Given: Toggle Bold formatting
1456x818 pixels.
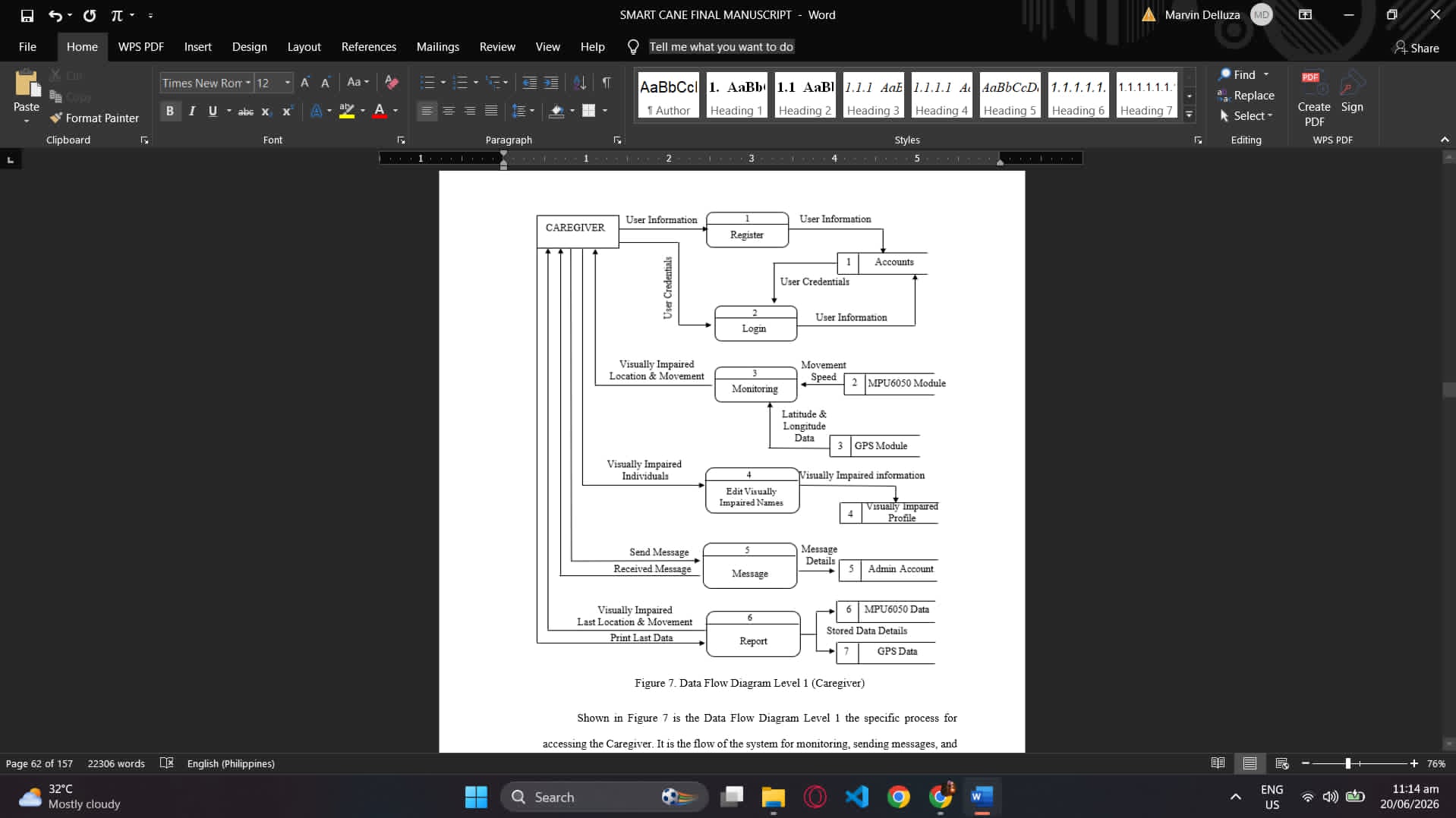Looking at the screenshot, I should coord(170,112).
